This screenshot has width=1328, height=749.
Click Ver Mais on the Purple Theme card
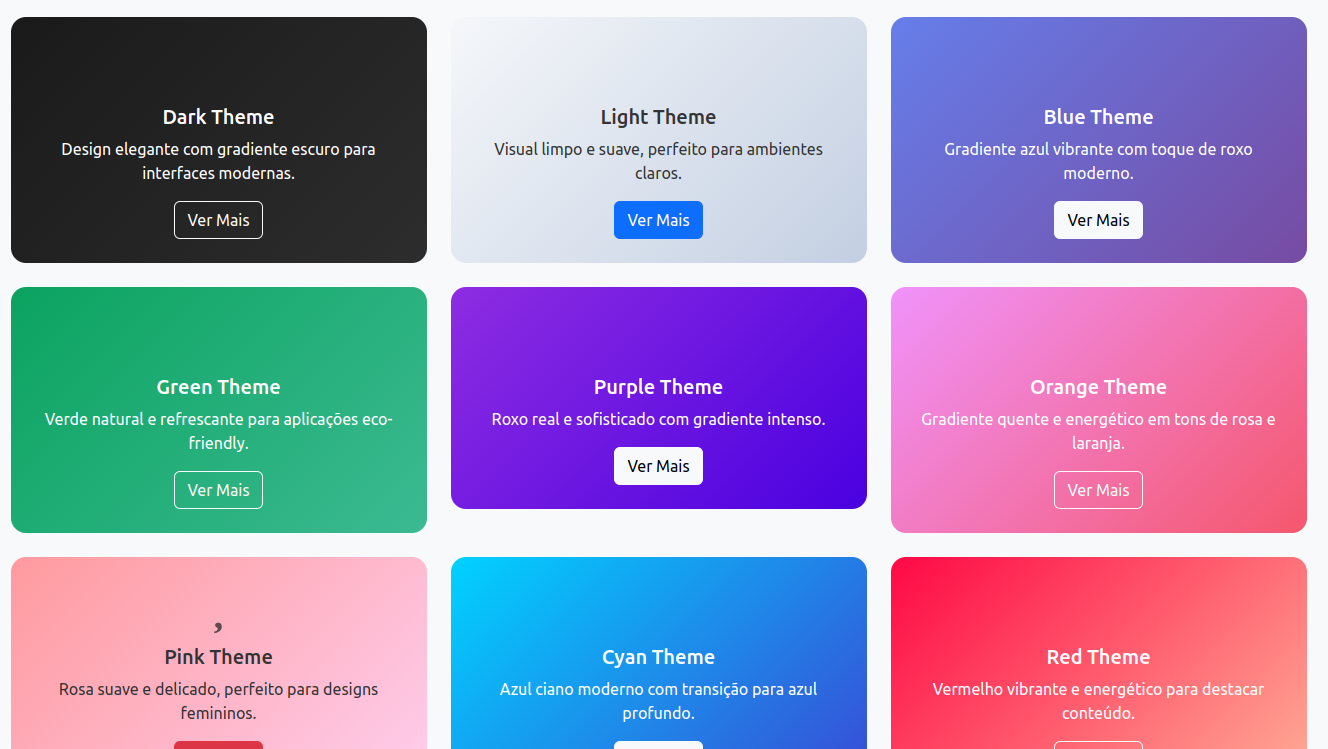click(x=658, y=466)
